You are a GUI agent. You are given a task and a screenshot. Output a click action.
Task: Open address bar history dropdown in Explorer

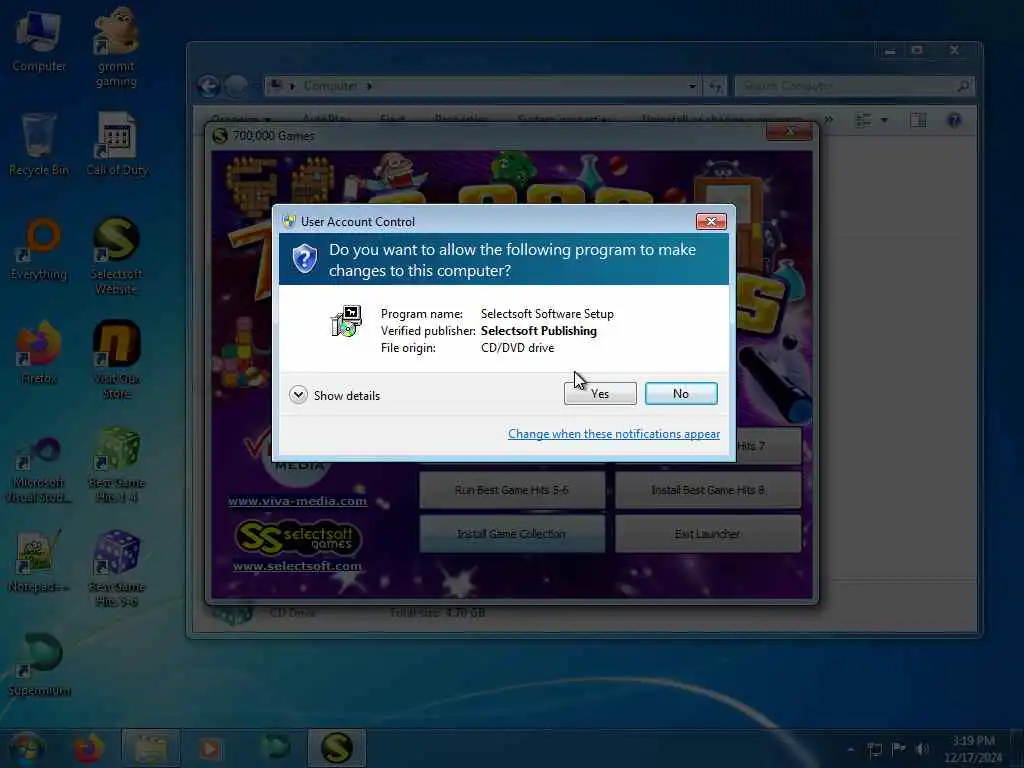point(692,86)
